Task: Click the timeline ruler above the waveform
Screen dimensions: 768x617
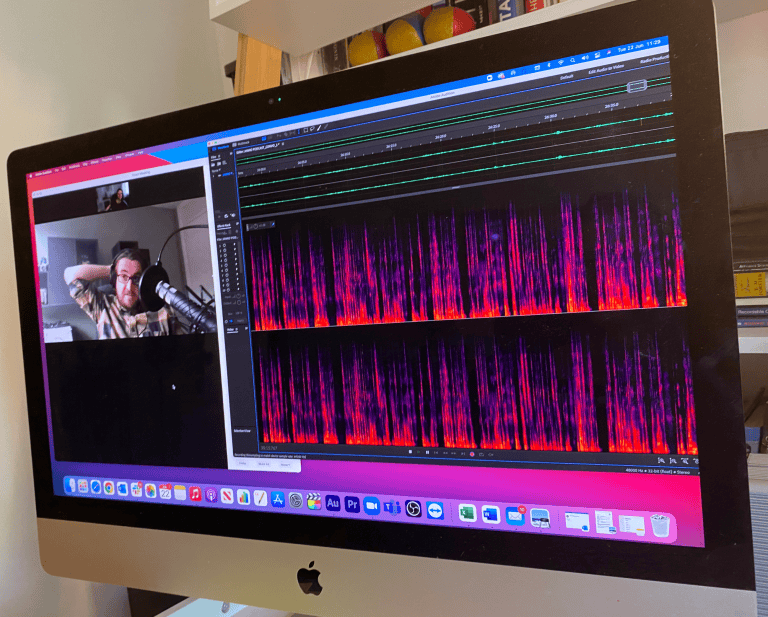Action: click(x=456, y=136)
